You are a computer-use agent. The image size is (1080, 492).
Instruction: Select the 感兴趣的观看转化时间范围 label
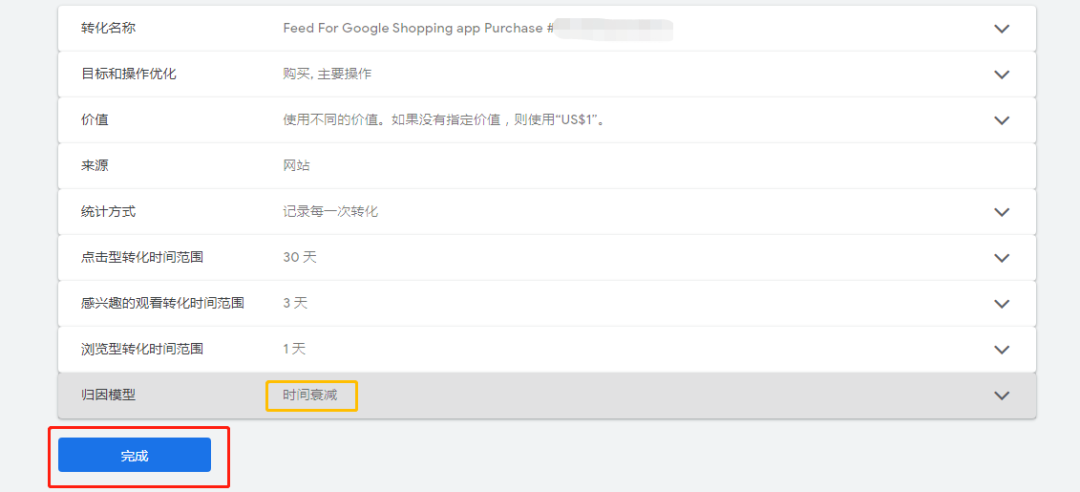click(163, 303)
